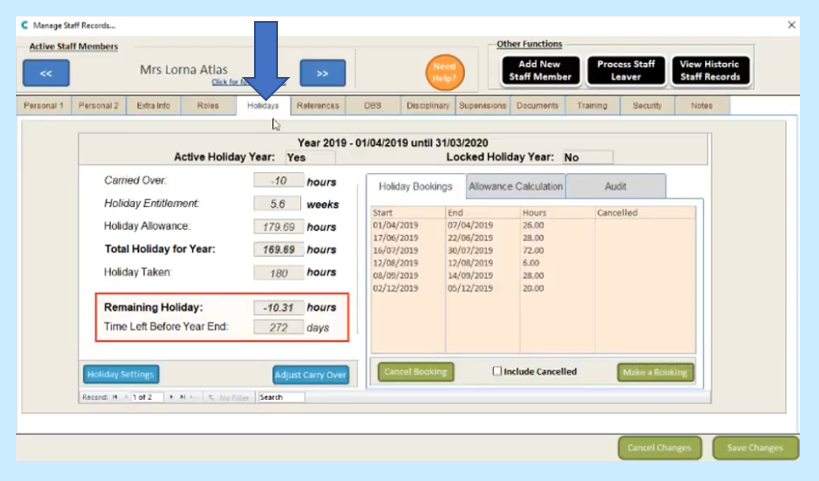The image size is (819, 481).
Task: Open the Personal 2 tab
Action: [98, 105]
